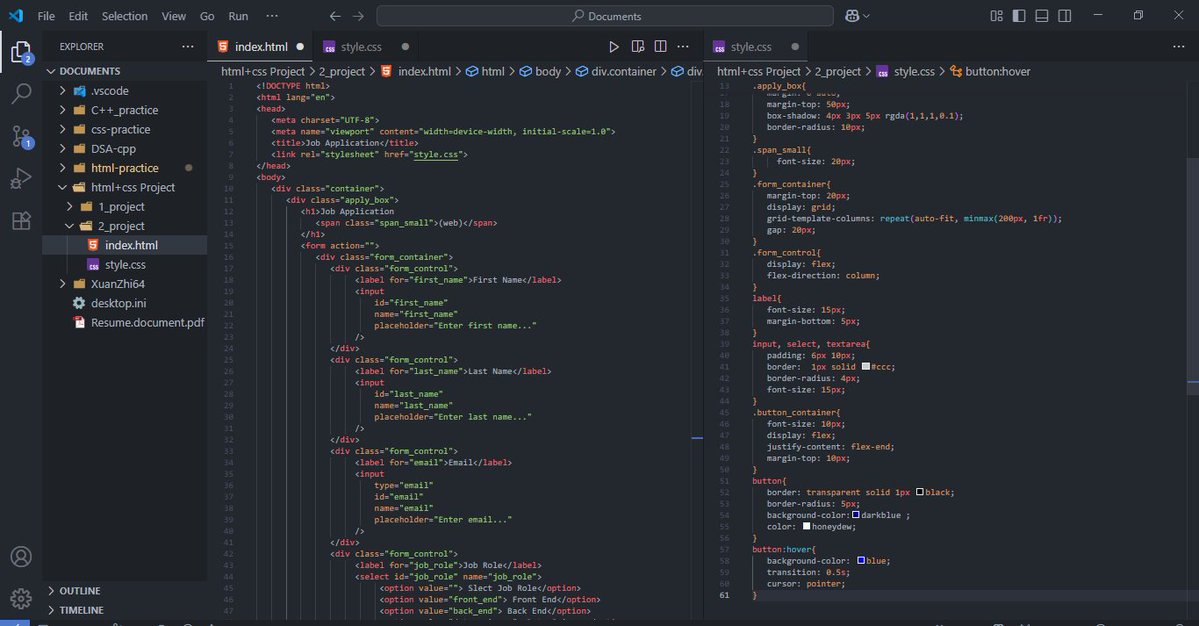
Task: Collapse the 2_project folder
Action: [x=70, y=226]
